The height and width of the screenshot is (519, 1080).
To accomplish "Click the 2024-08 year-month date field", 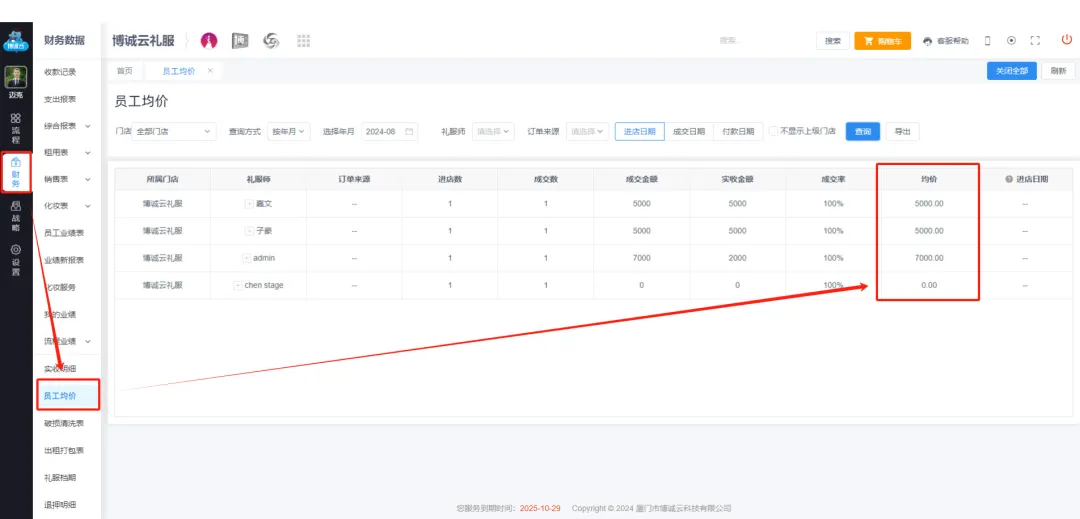I will [x=388, y=131].
